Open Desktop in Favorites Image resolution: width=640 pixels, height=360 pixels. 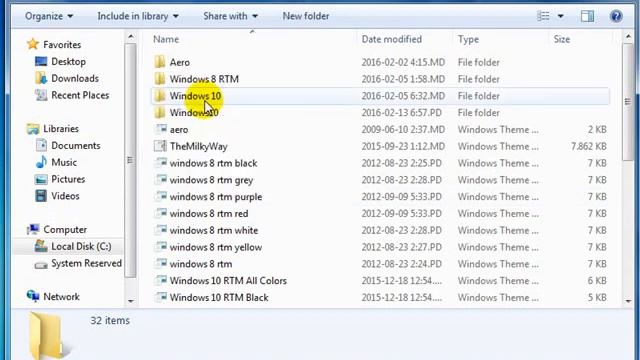(x=68, y=62)
